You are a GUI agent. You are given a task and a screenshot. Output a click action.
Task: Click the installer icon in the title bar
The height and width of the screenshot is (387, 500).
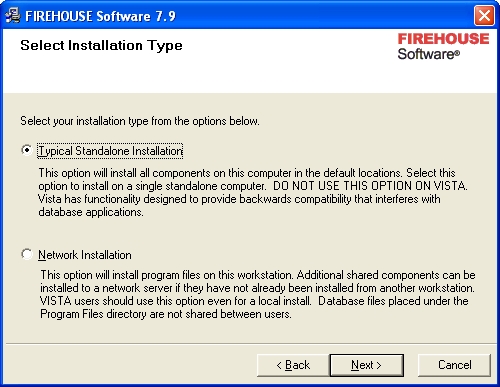(x=13, y=15)
